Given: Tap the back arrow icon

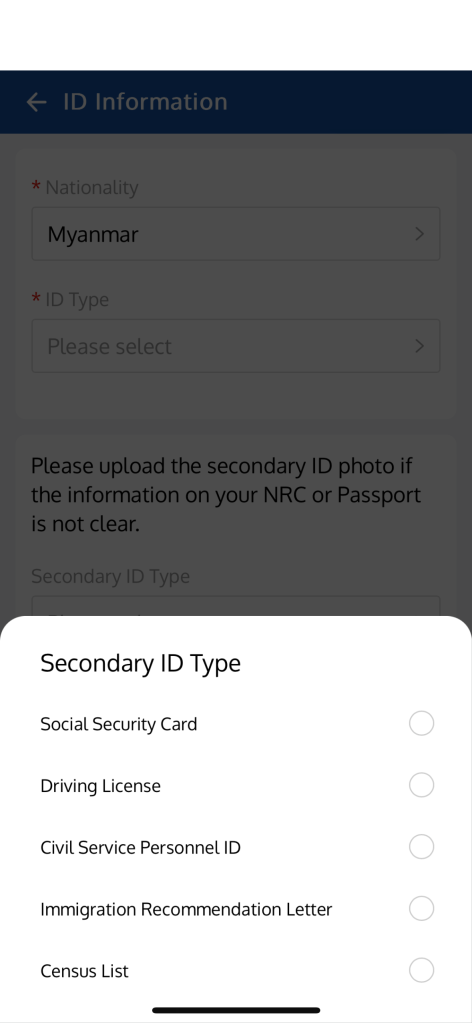Looking at the screenshot, I should pos(37,102).
